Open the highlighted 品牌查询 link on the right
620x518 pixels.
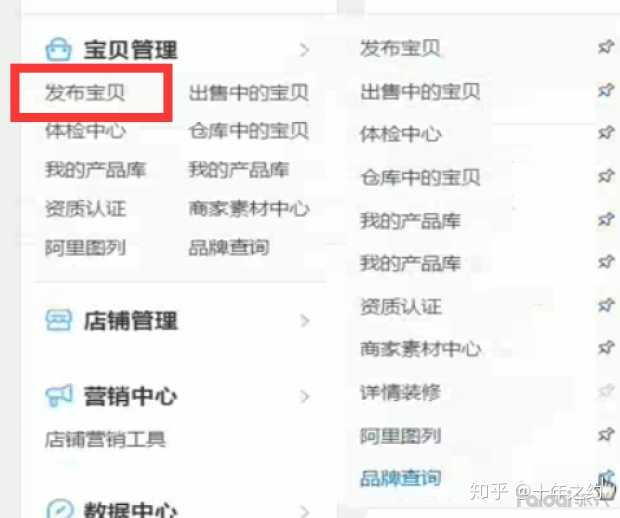(x=400, y=478)
